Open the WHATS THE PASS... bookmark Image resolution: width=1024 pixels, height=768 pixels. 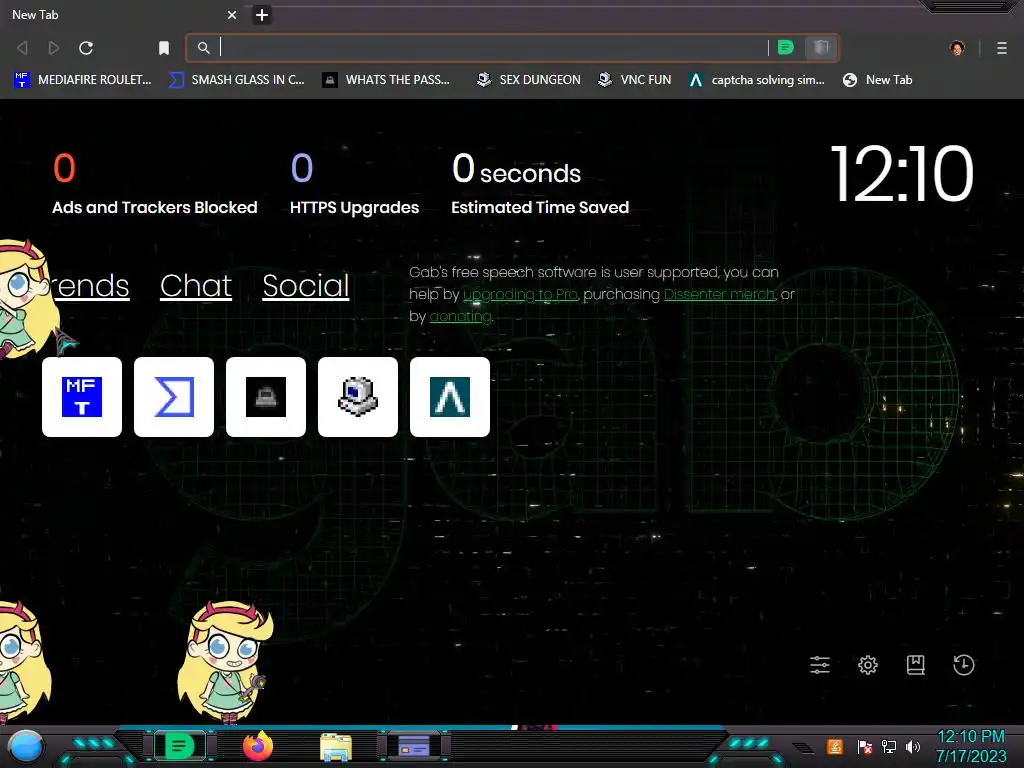pos(387,80)
